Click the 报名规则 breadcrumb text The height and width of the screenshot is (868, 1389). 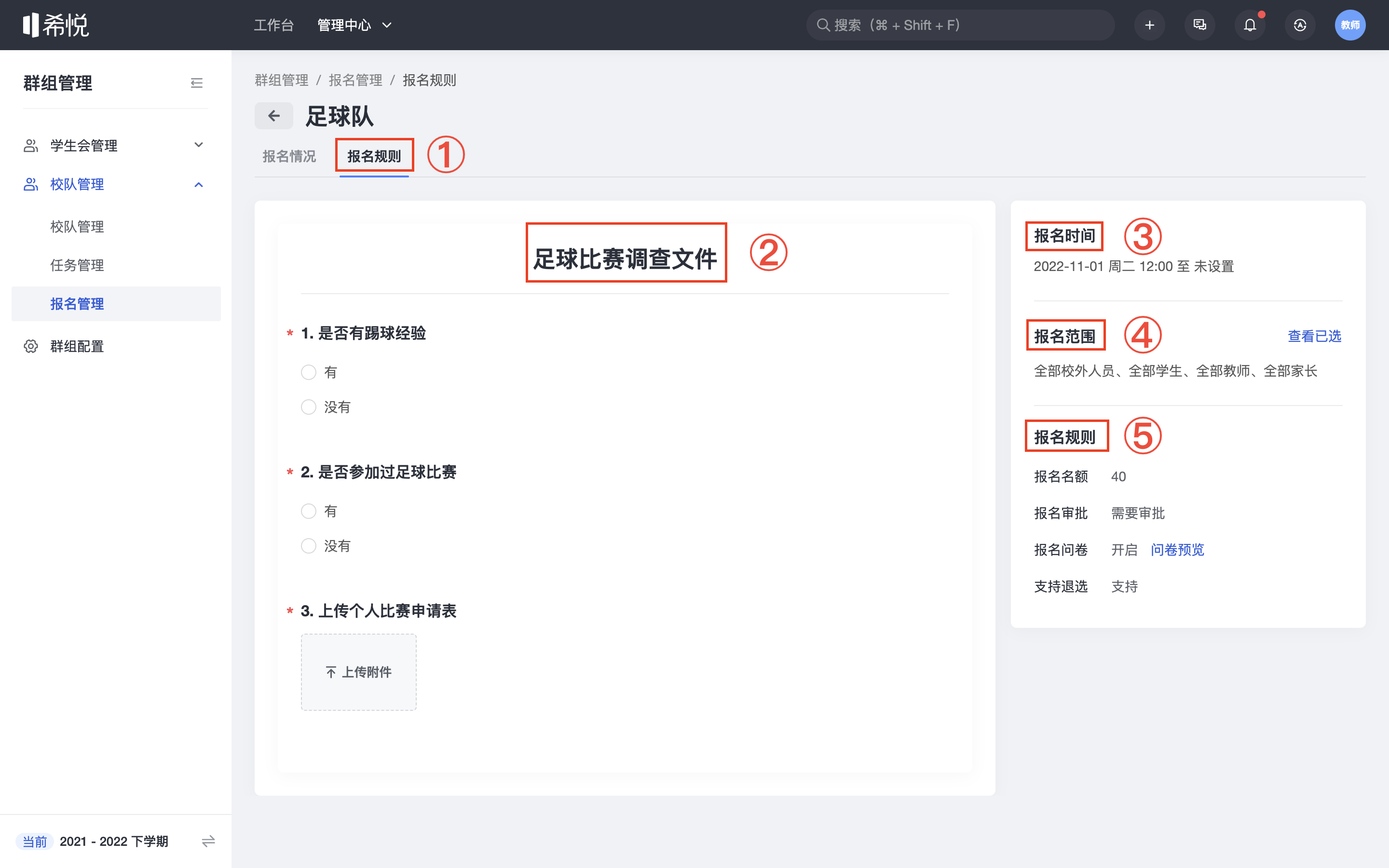pos(429,80)
